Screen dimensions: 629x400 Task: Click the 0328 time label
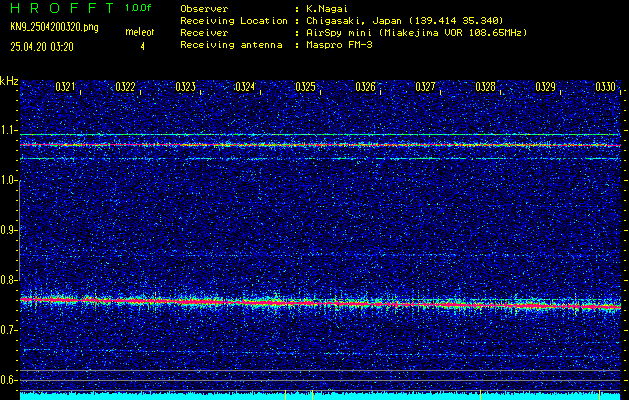[485, 87]
